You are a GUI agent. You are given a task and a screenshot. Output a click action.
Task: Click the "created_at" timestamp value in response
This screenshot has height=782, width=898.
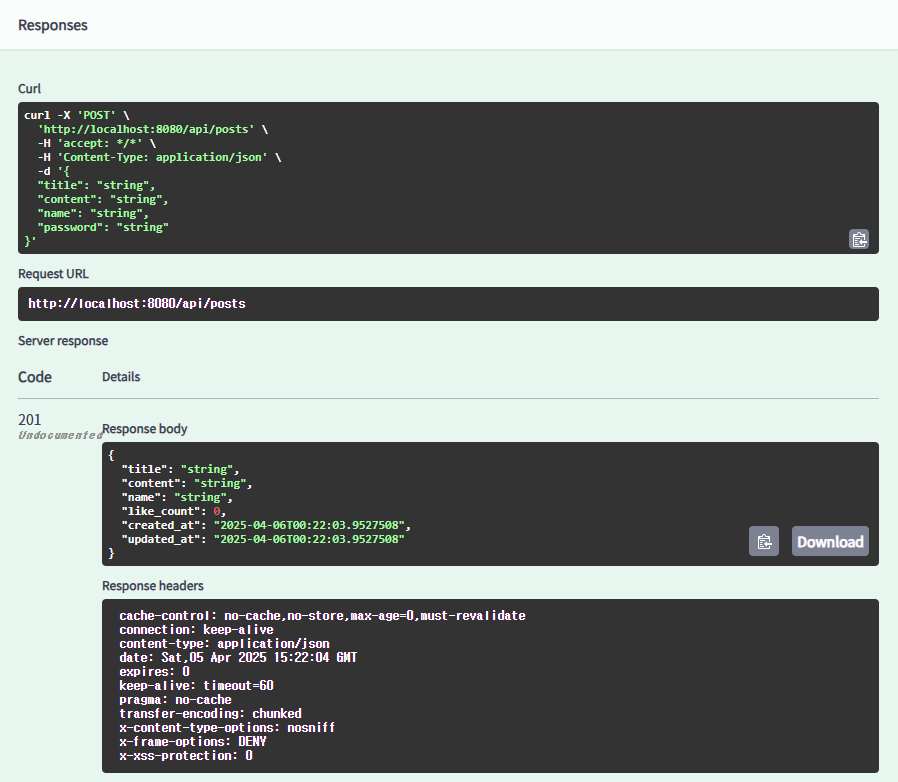point(309,525)
